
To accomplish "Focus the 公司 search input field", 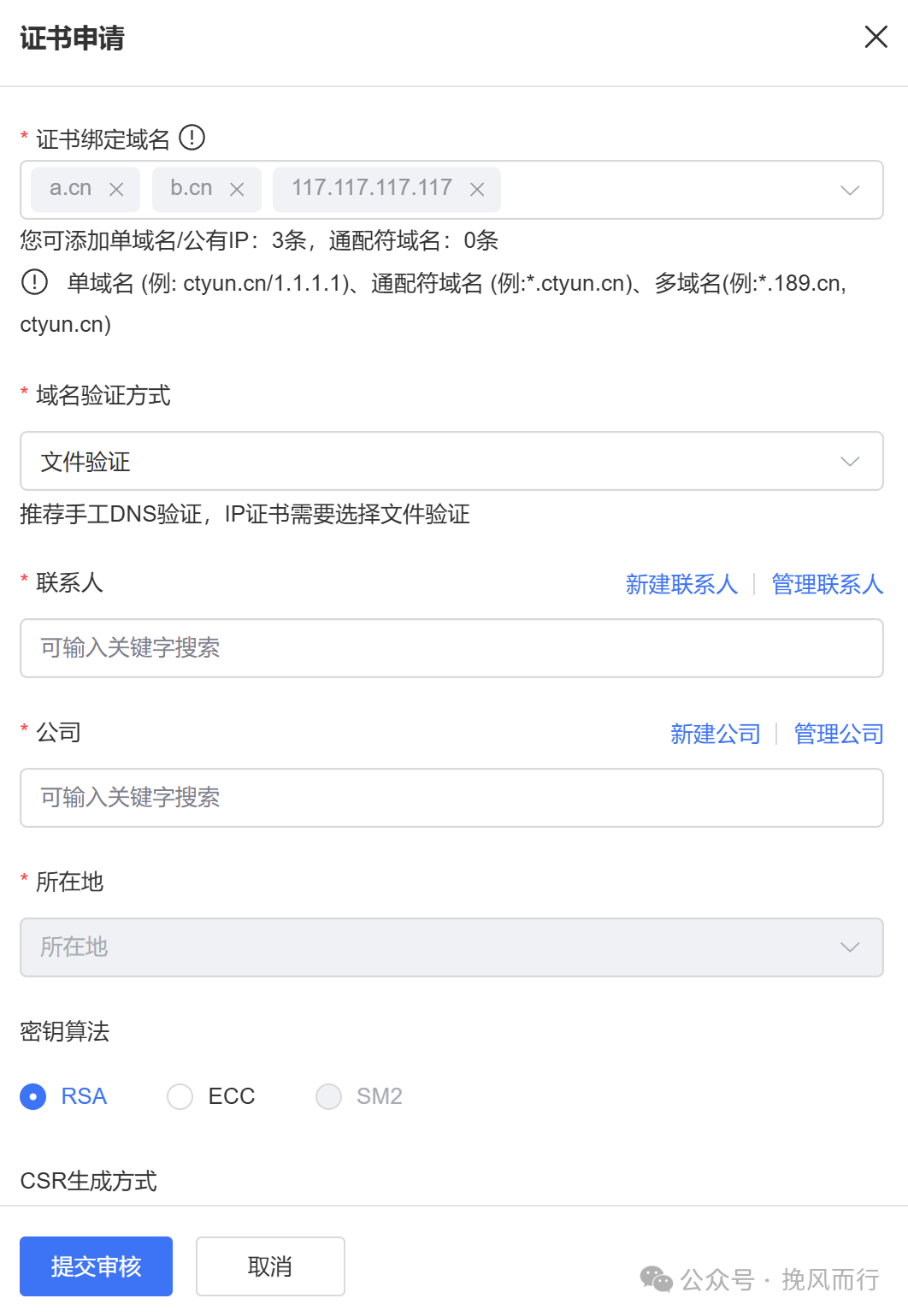I will (451, 798).
